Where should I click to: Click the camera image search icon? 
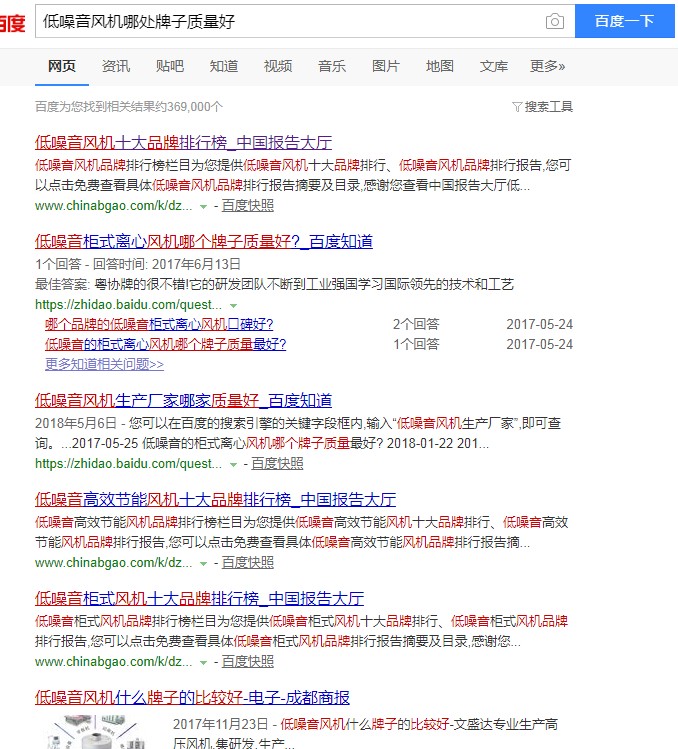[x=554, y=21]
